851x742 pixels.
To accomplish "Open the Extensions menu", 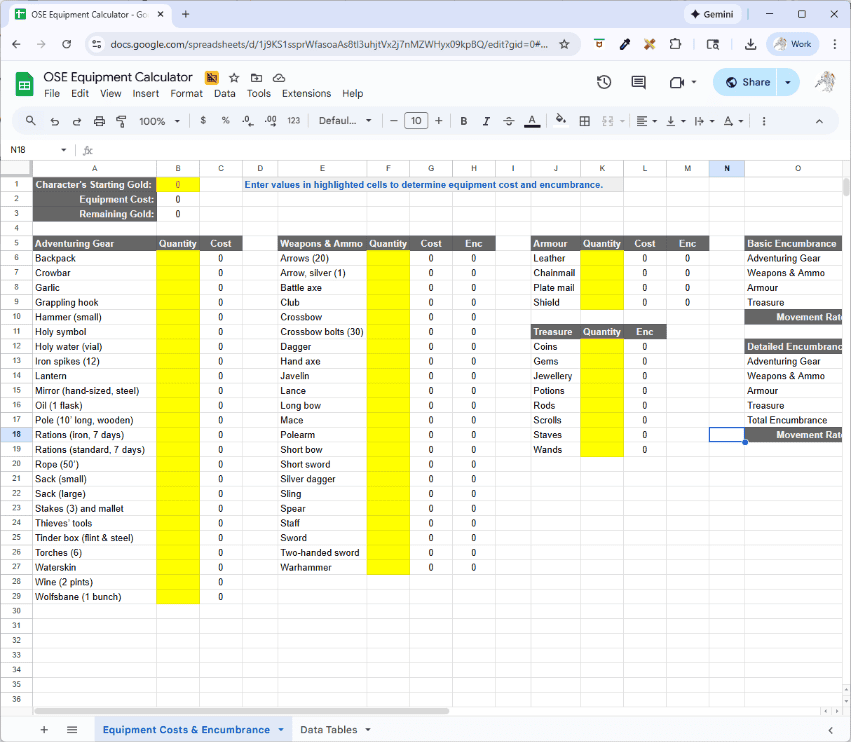I will coord(306,93).
